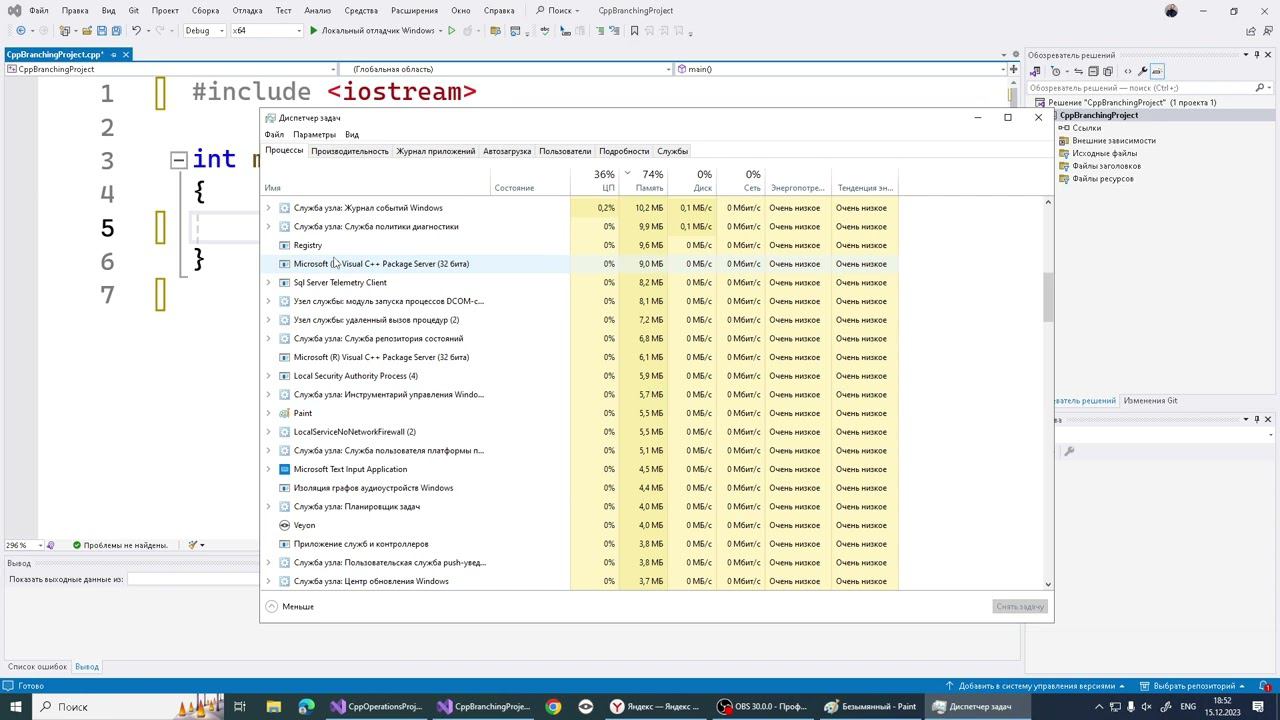Click the wrench Properties icon in Solution Explorer

click(1143, 71)
